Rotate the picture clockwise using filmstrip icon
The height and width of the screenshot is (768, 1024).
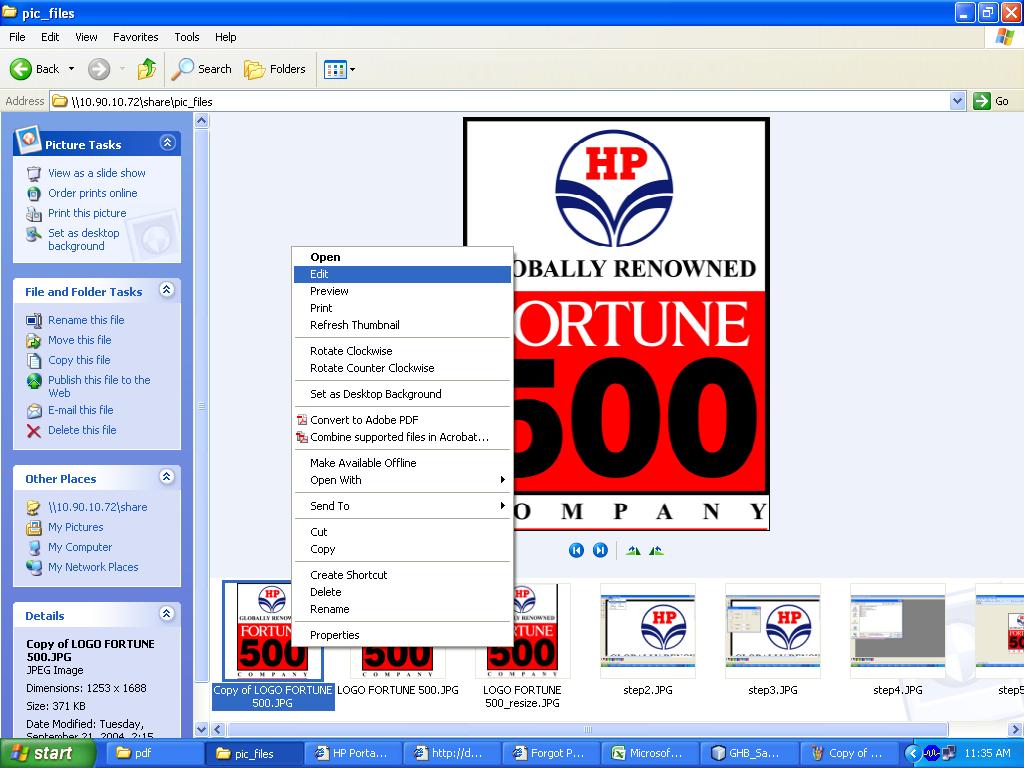click(x=633, y=550)
